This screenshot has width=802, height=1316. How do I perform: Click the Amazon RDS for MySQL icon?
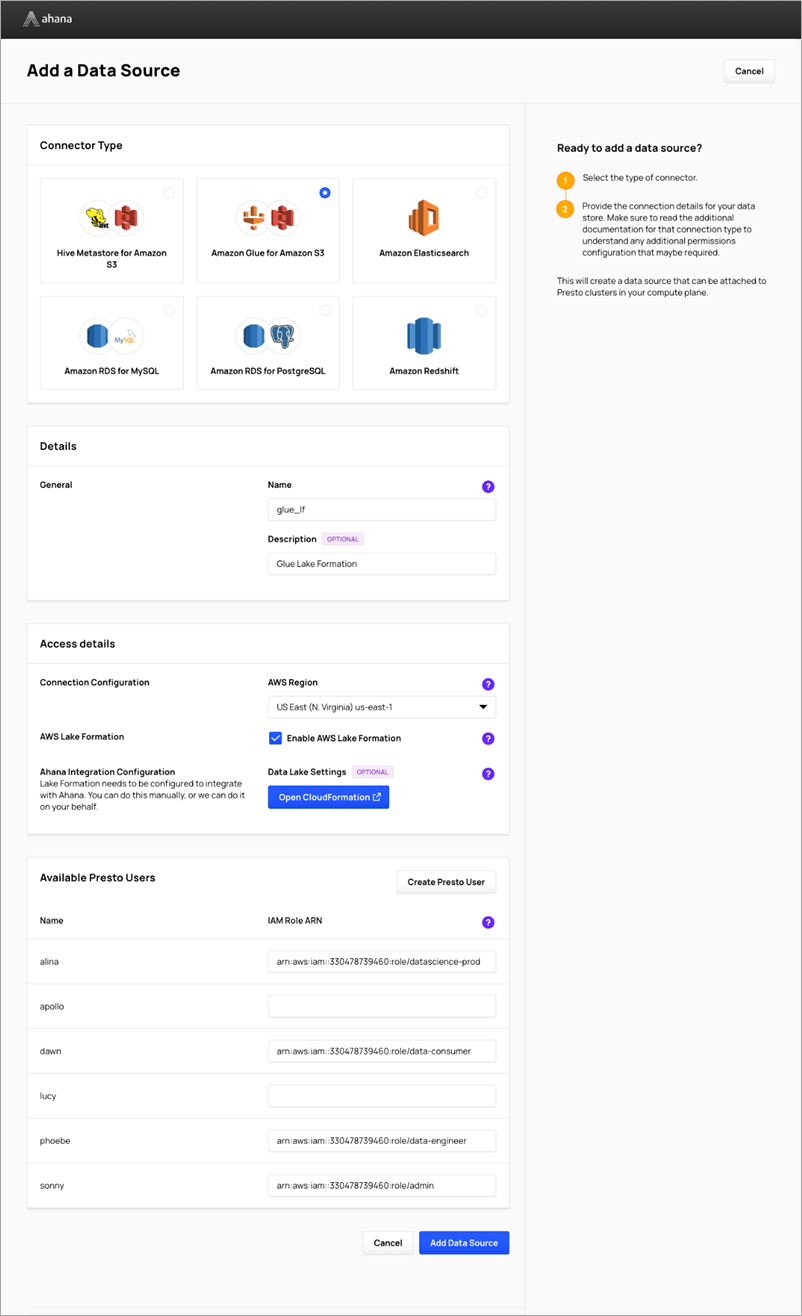111,337
